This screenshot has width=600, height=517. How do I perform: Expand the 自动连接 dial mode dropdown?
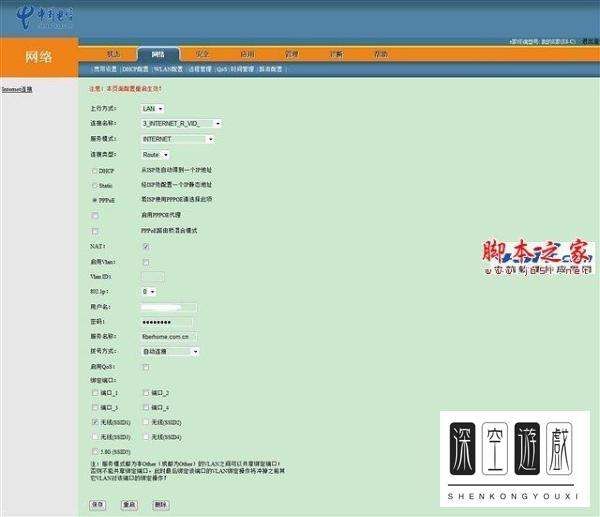click(x=170, y=351)
